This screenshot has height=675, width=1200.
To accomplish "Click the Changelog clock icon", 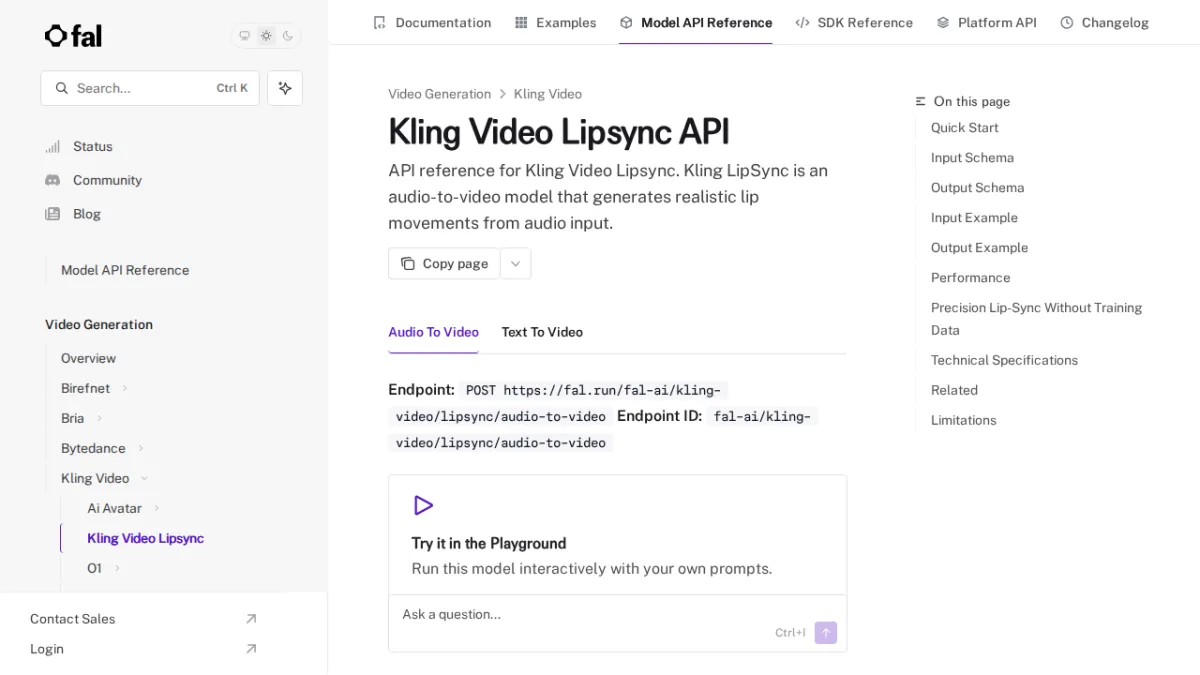I will (x=1067, y=22).
